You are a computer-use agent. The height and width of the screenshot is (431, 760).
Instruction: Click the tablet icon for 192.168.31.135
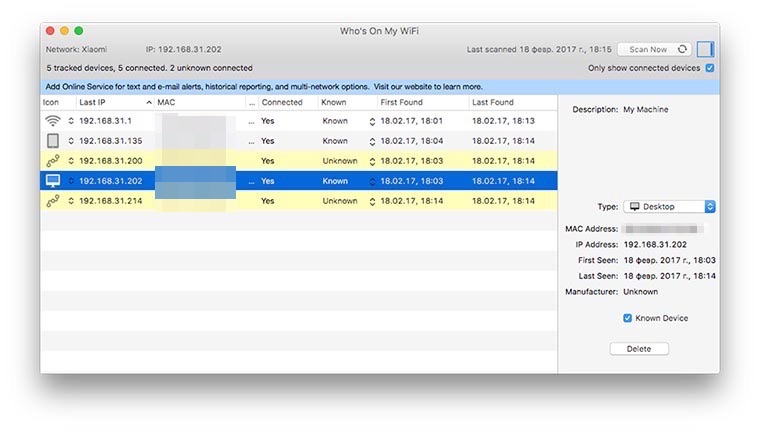point(53,140)
